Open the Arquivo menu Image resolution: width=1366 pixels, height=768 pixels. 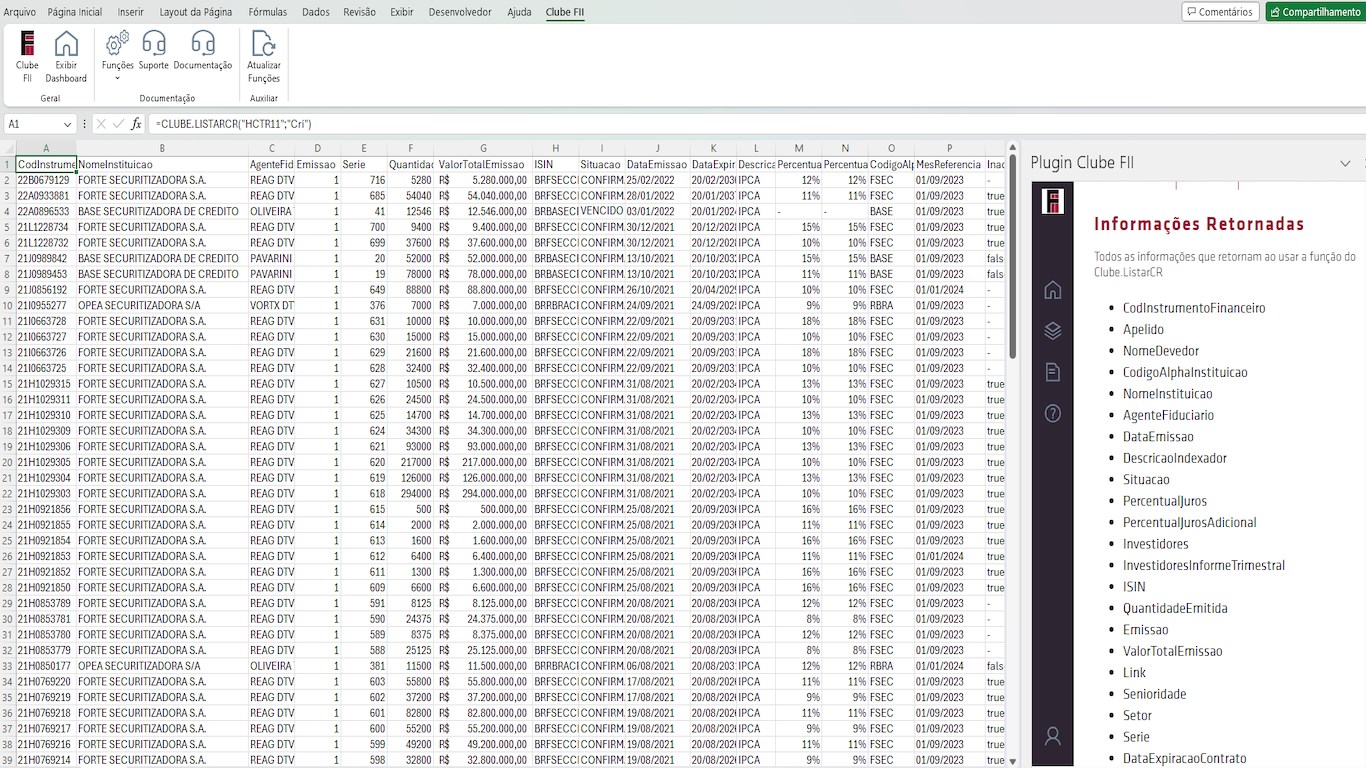coord(20,12)
